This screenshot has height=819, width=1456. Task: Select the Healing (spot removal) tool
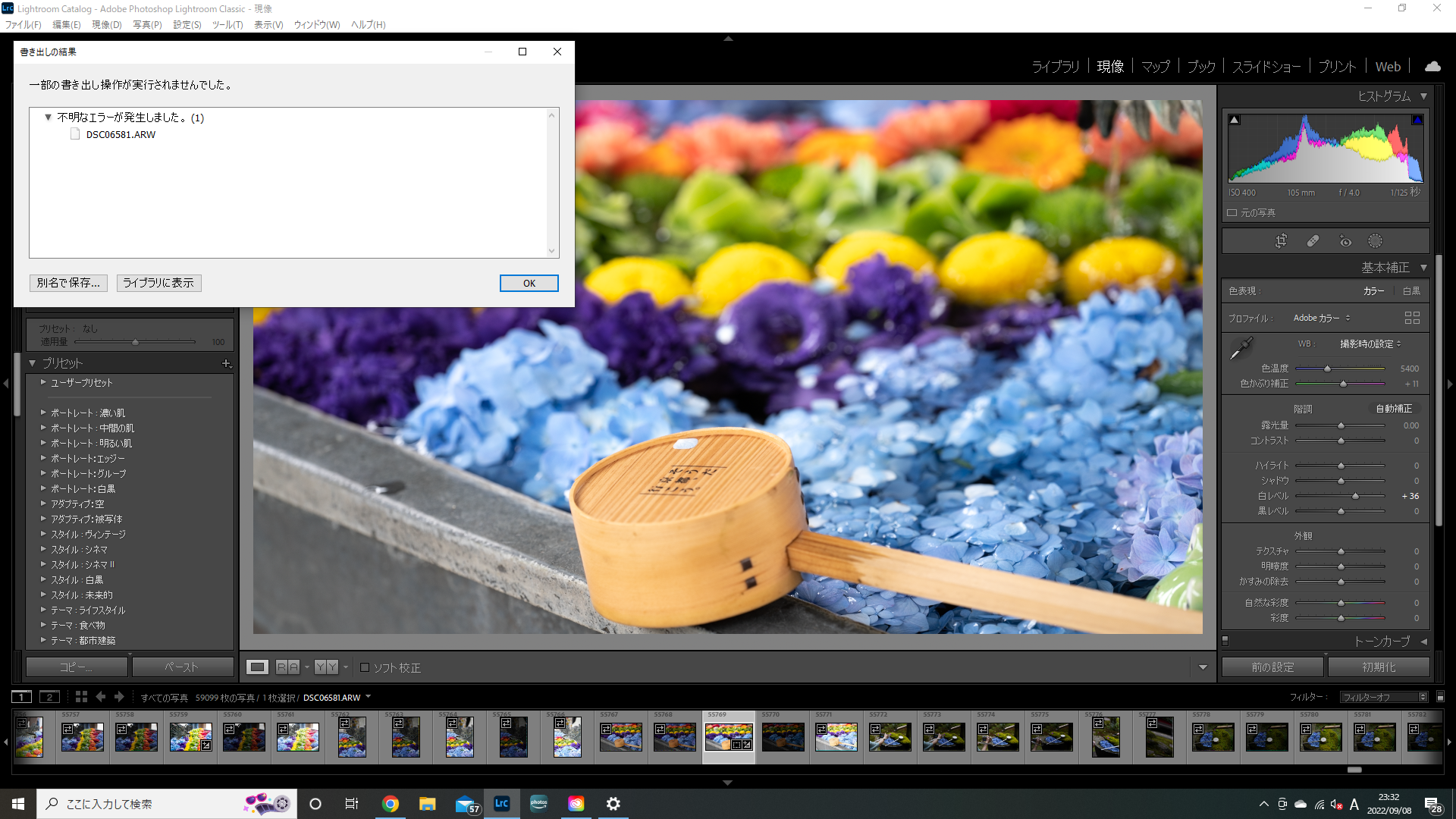coord(1313,240)
